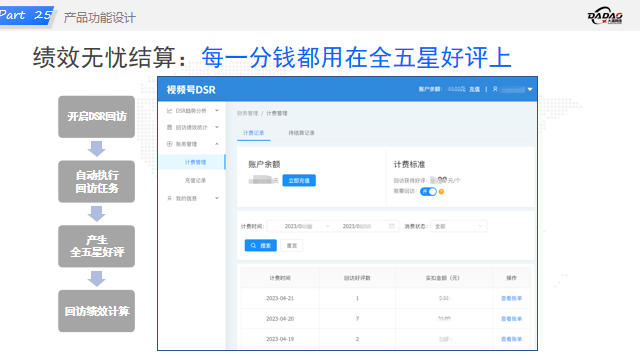Viewport: 640px width, 360px height.
Task: Click the 我的信息 sidebar menu label
Action: pos(186,198)
